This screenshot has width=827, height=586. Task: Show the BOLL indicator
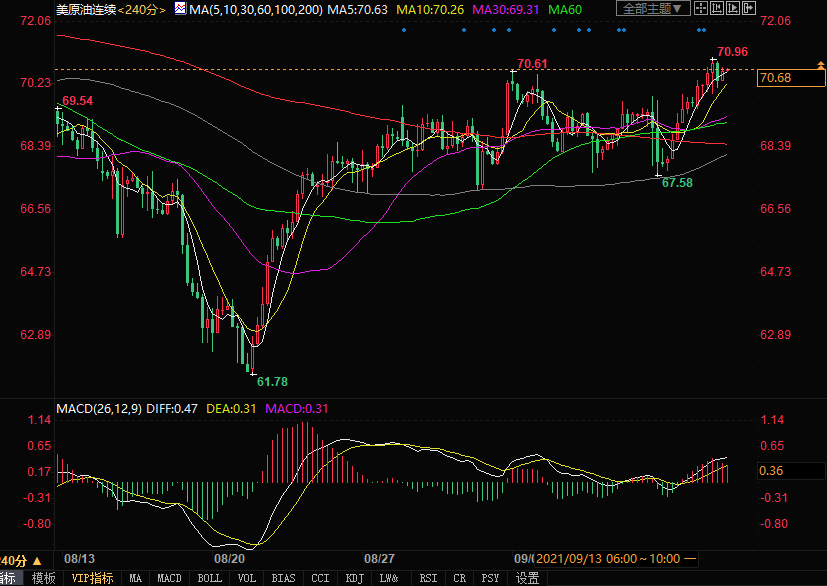[x=209, y=578]
